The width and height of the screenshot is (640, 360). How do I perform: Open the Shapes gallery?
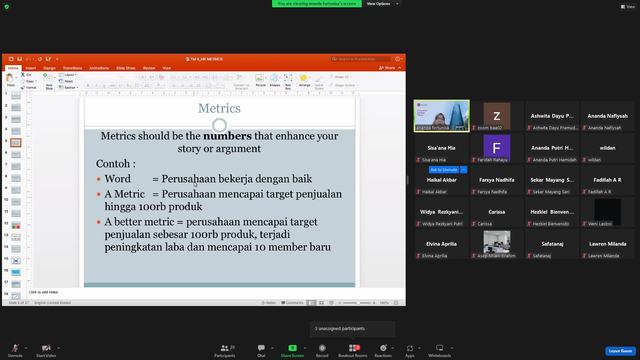[x=275, y=80]
